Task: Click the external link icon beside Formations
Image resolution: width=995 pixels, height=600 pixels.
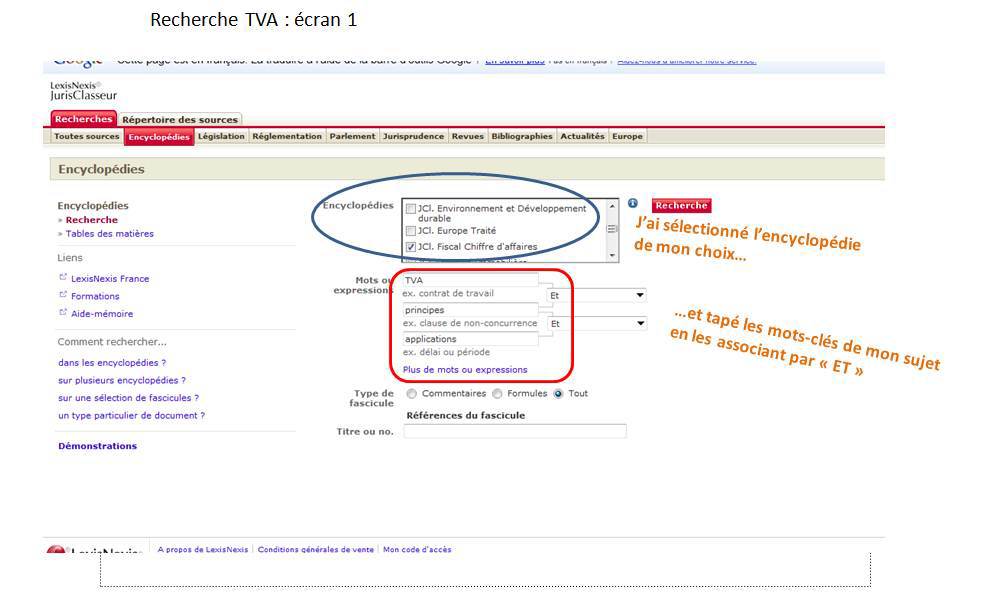Action: tap(63, 296)
